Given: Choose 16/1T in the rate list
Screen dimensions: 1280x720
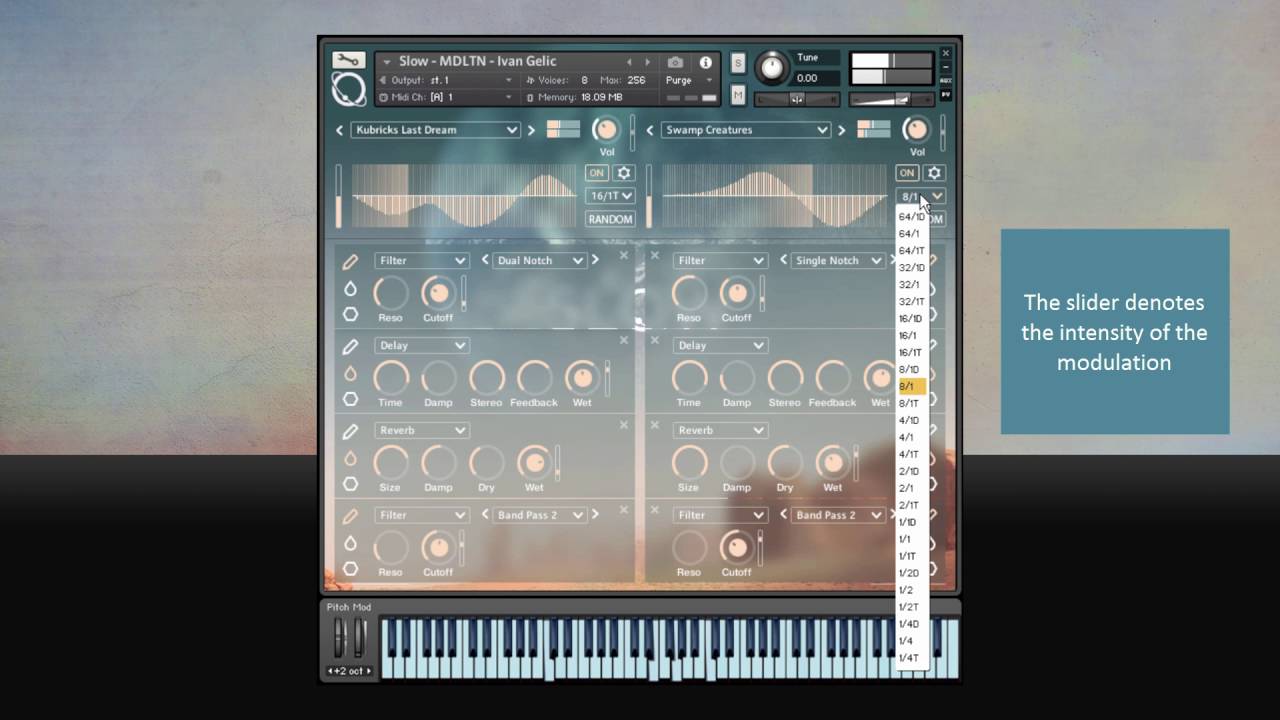Looking at the screenshot, I should (910, 352).
